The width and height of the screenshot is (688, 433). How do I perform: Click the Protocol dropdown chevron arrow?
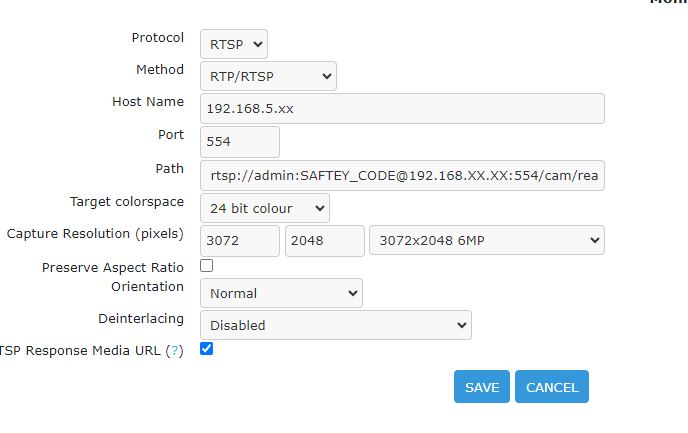click(258, 44)
